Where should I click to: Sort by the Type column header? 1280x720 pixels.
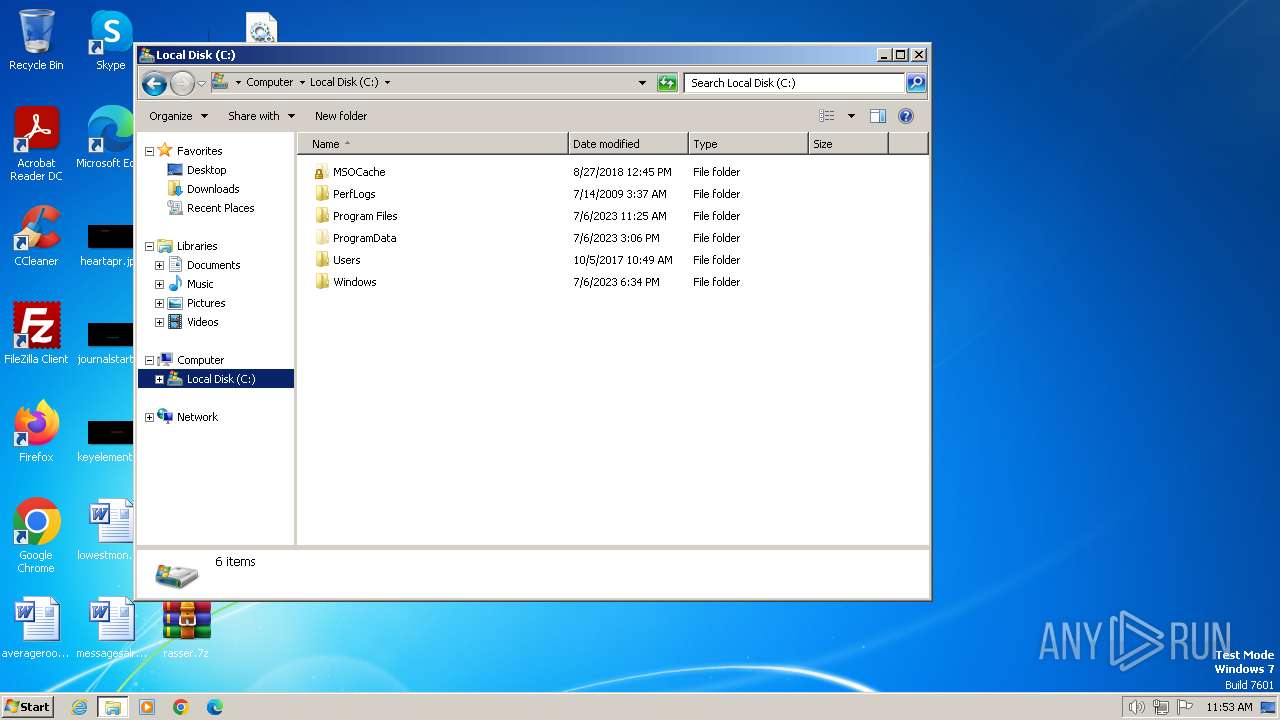[x=748, y=144]
